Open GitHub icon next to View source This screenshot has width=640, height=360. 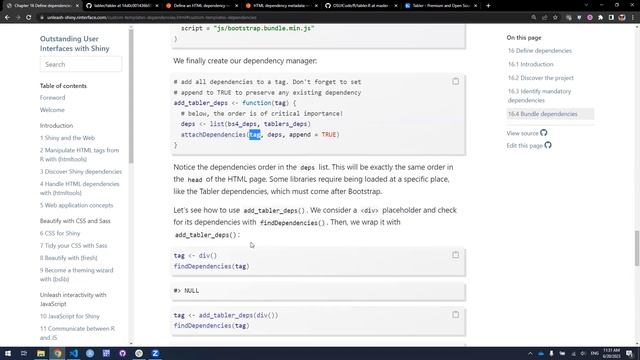544,133
